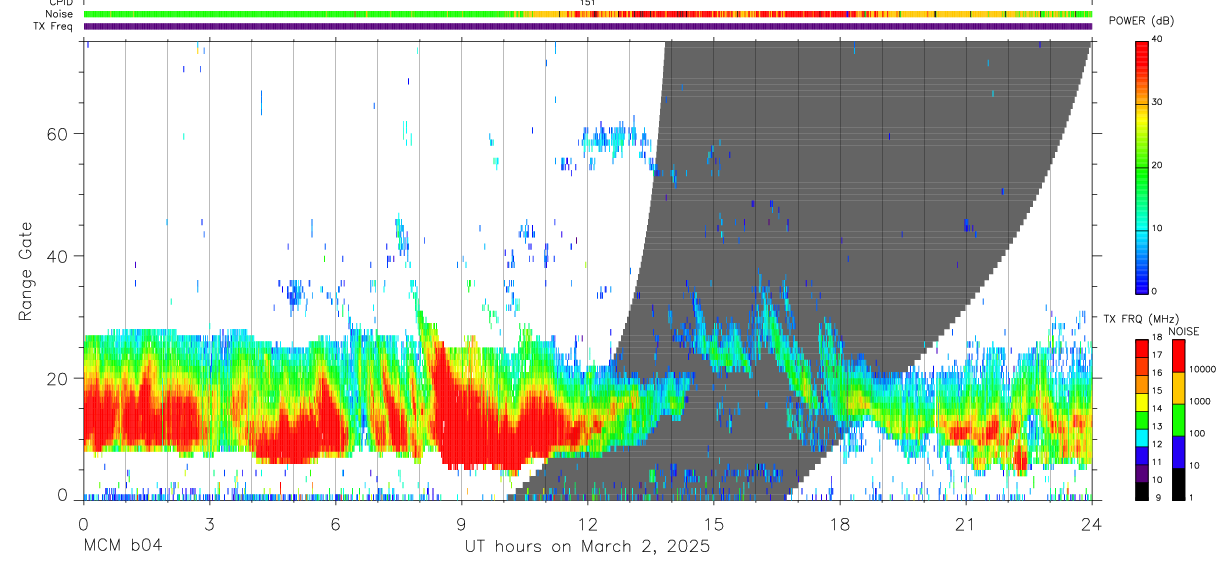The height and width of the screenshot is (567, 1228).
Task: Click the 'POWER (dB)' colorbar title
Action: click(1142, 21)
